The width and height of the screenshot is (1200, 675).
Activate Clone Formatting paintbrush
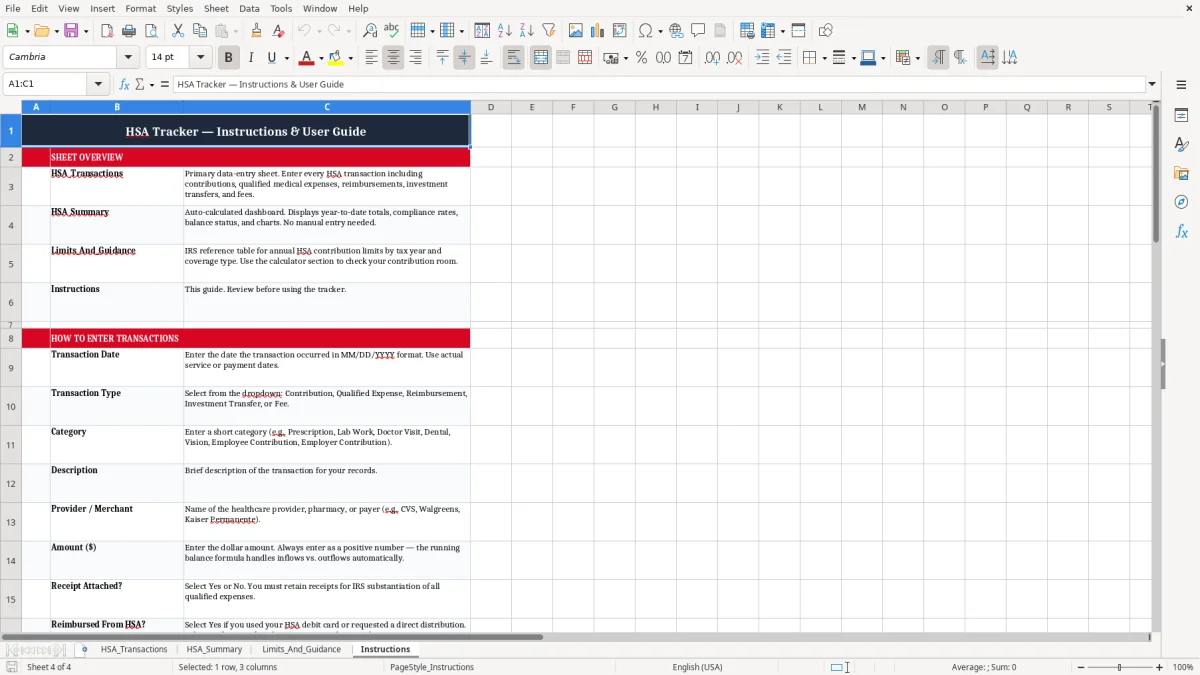point(256,31)
